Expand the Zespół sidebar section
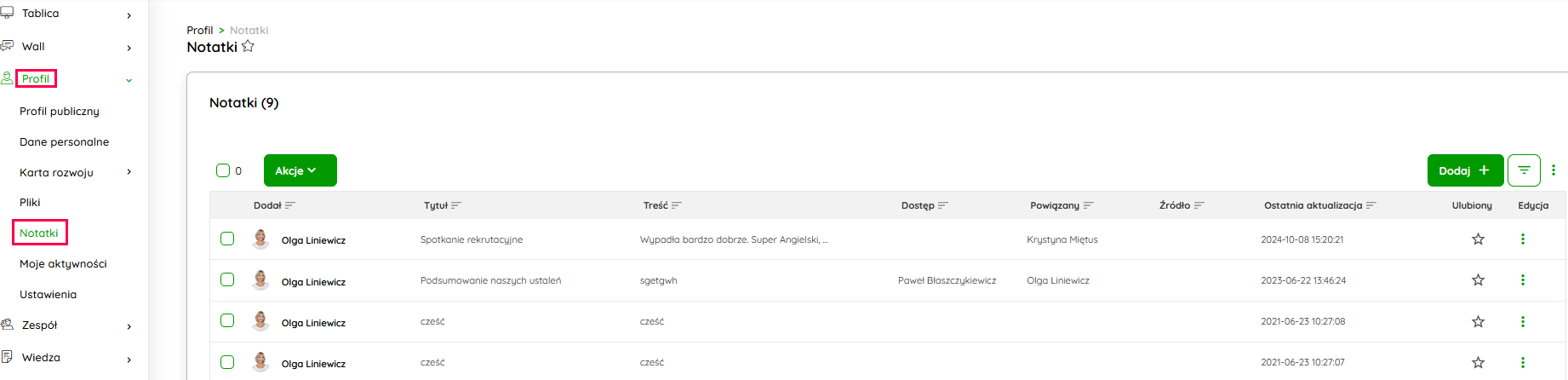Image resolution: width=1568 pixels, height=380 pixels. click(129, 326)
